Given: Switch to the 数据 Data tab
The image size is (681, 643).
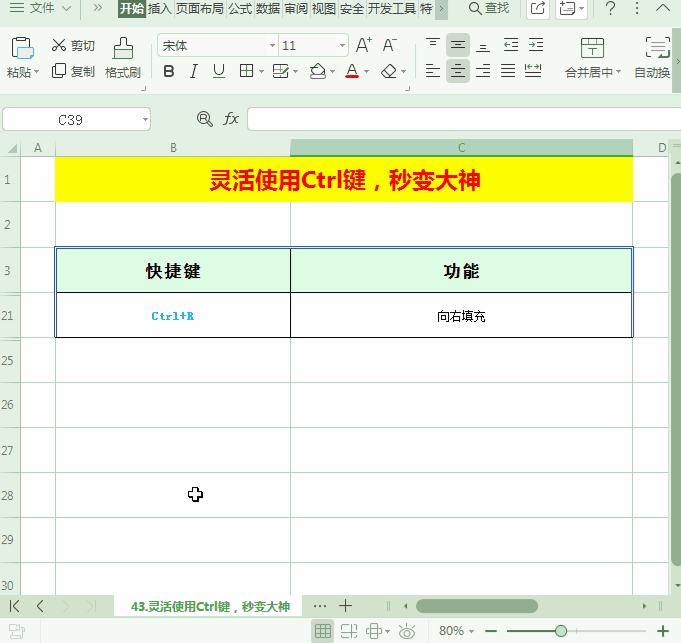Looking at the screenshot, I should click(268, 9).
